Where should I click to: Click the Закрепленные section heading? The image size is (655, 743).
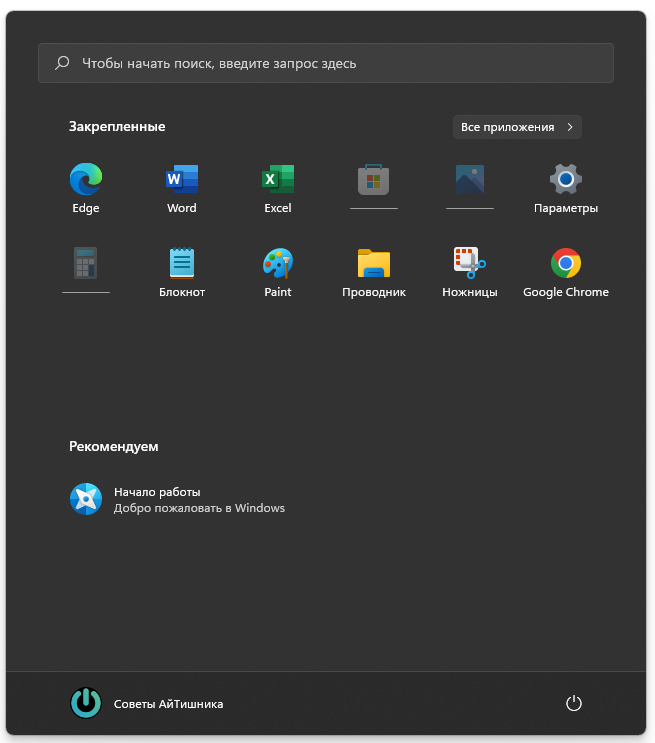click(x=117, y=127)
